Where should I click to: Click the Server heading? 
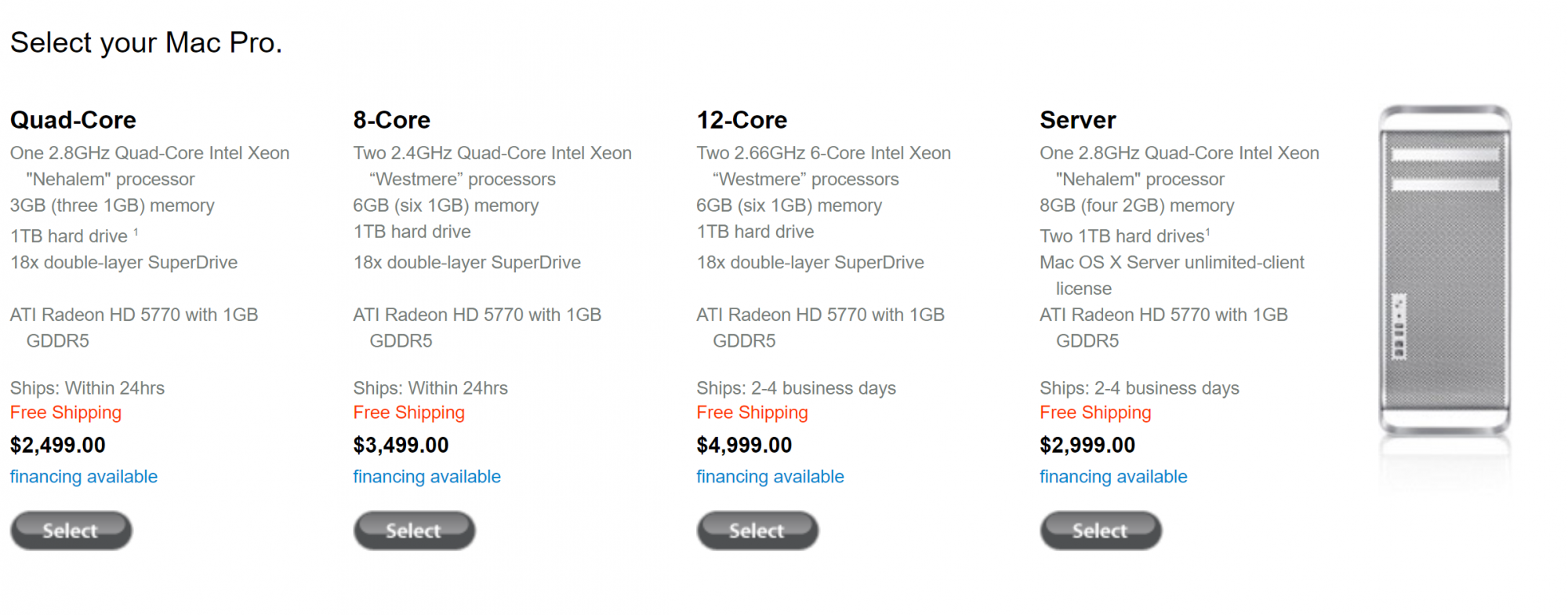click(1078, 120)
